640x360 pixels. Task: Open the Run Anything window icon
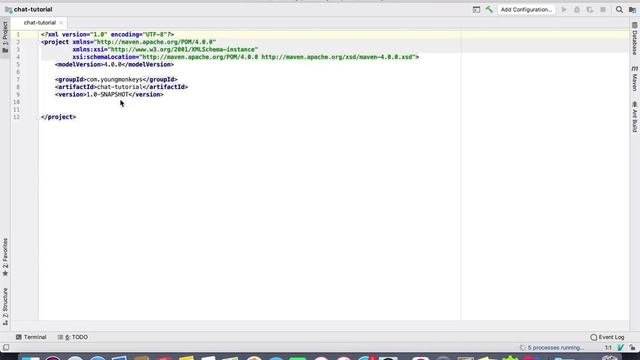[x=476, y=9]
